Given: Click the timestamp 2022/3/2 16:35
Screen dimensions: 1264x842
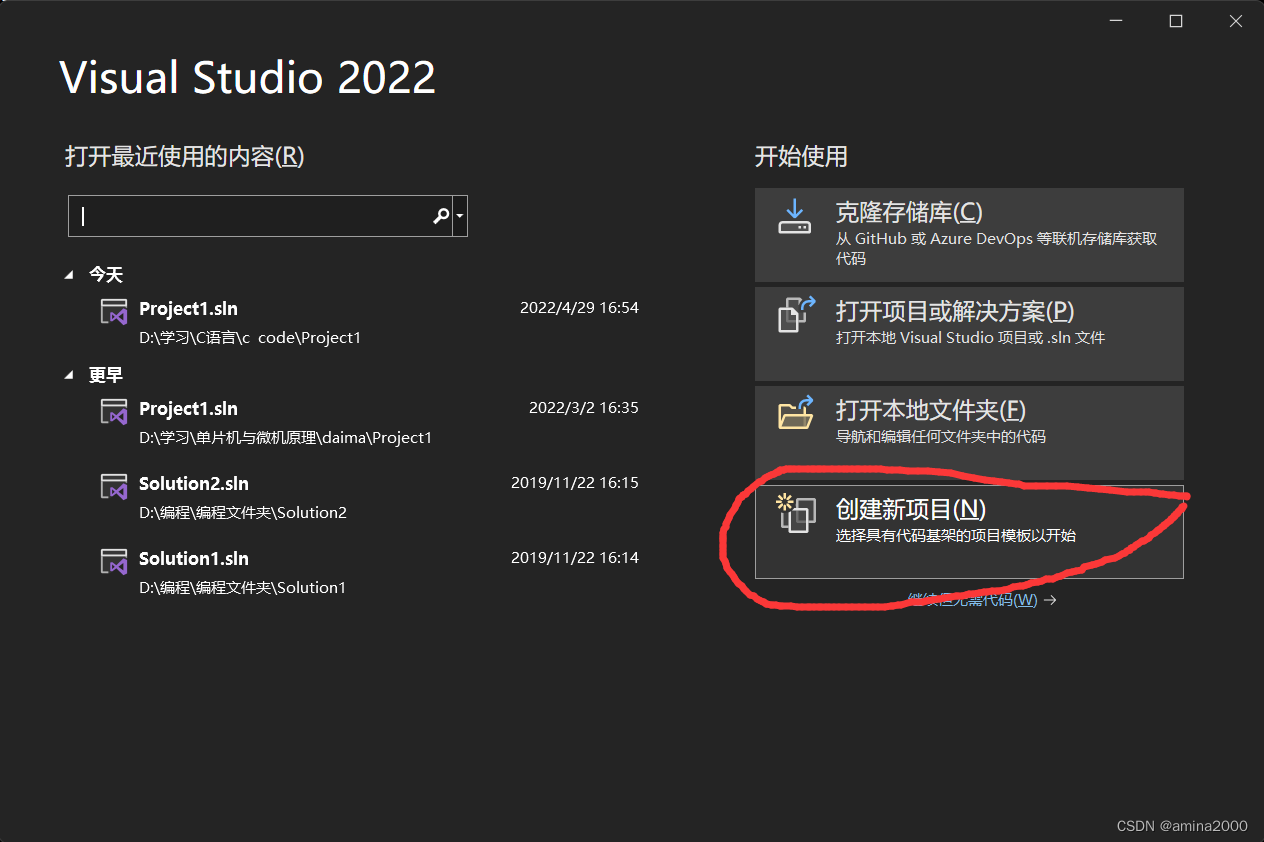Looking at the screenshot, I should pyautogui.click(x=584, y=408).
